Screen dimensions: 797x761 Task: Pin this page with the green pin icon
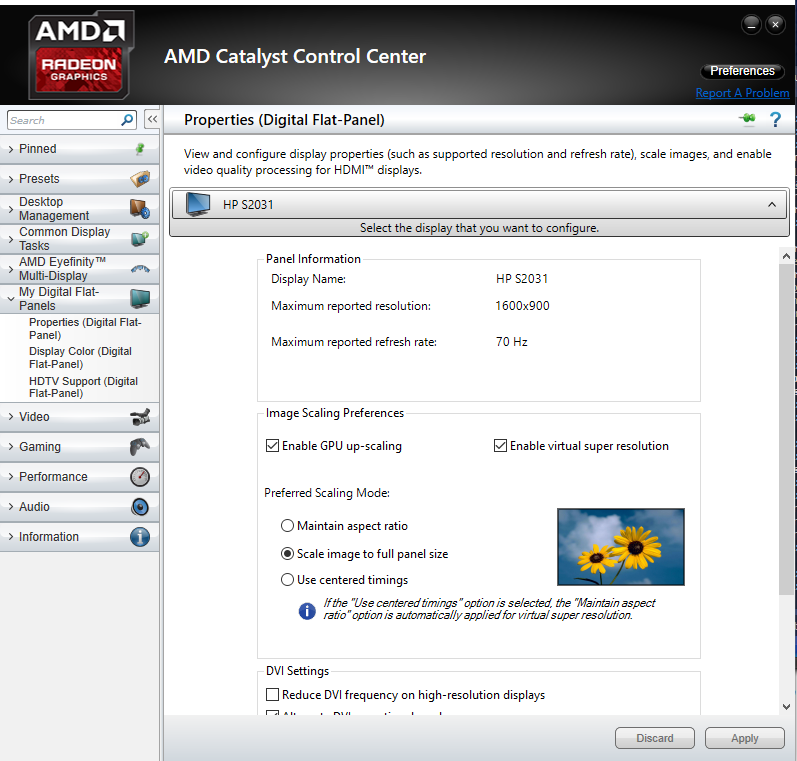(x=747, y=119)
